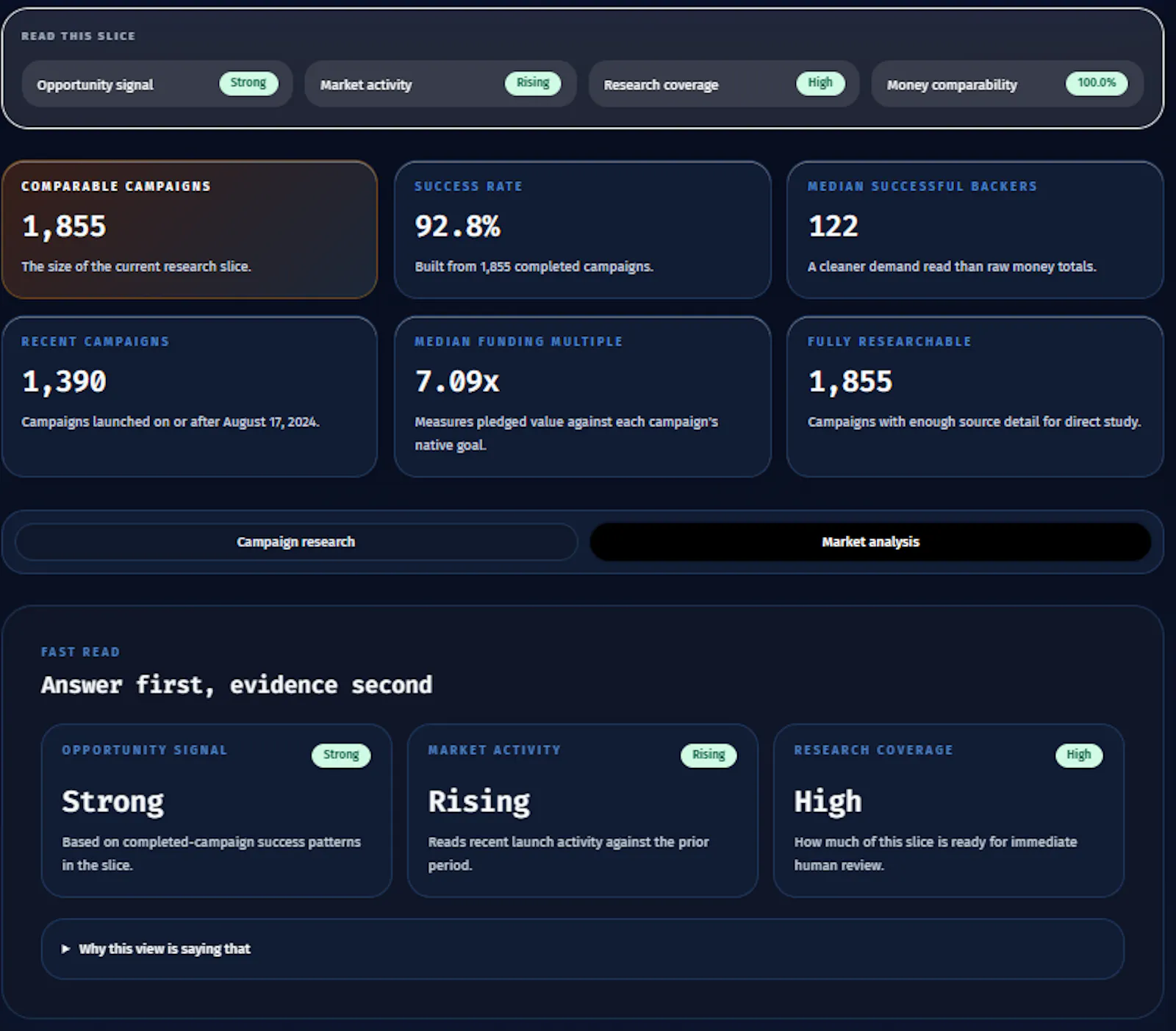Click the 92.8% success rate value

(457, 226)
